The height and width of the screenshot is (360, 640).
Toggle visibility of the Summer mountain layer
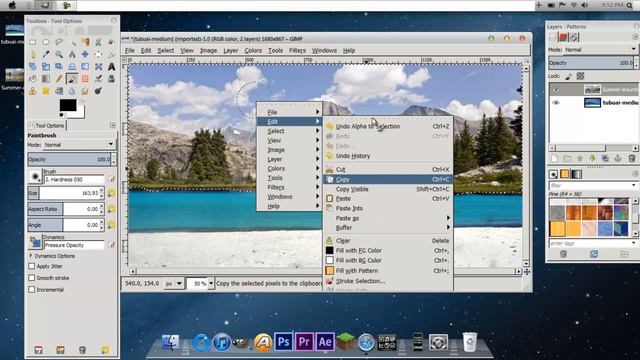[x=556, y=89]
